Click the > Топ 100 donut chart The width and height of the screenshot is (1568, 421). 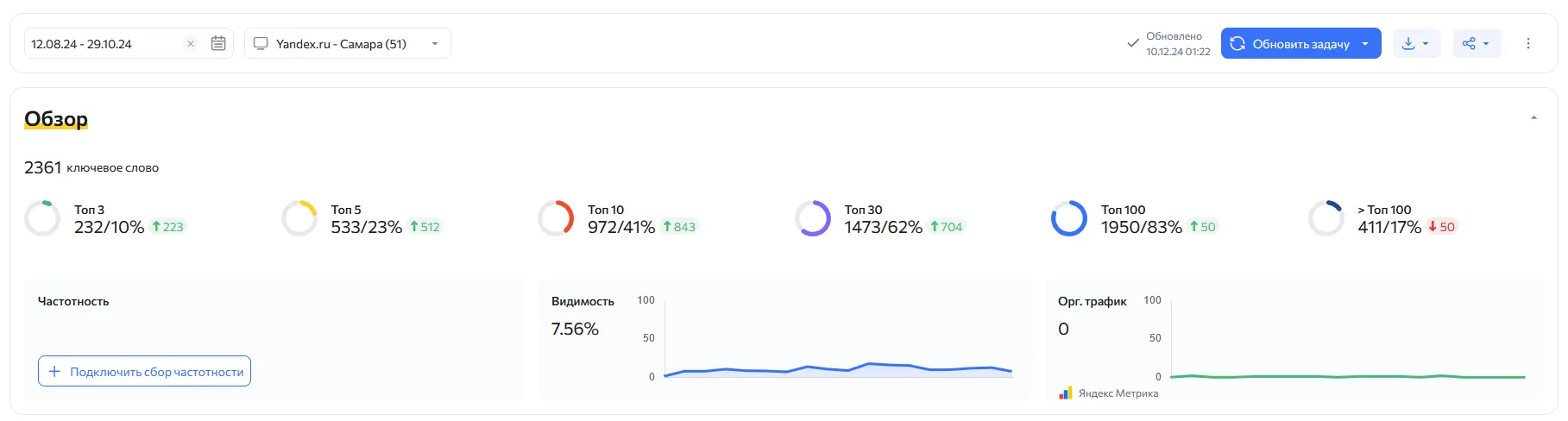point(1326,218)
